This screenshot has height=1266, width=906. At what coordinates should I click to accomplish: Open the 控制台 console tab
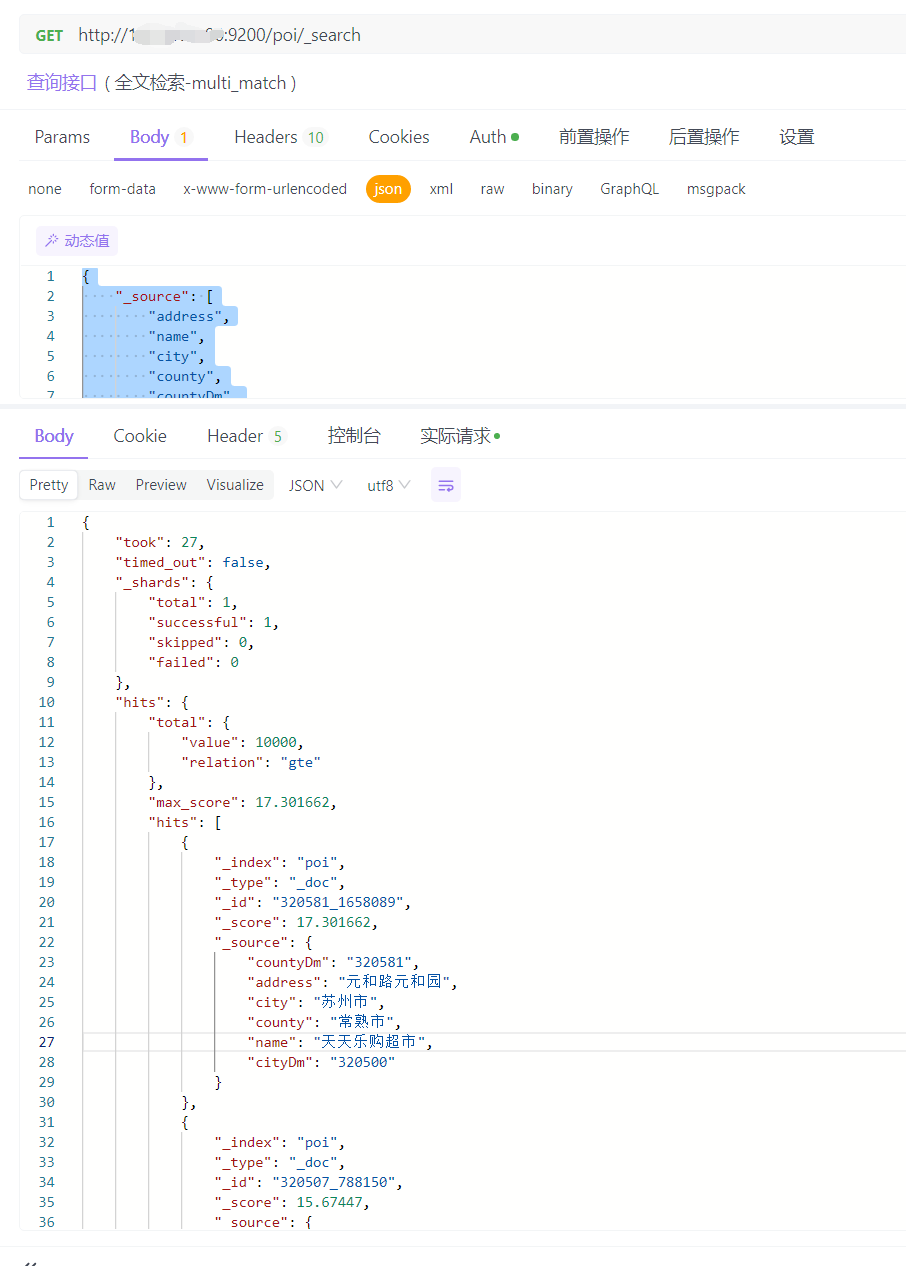pyautogui.click(x=354, y=436)
